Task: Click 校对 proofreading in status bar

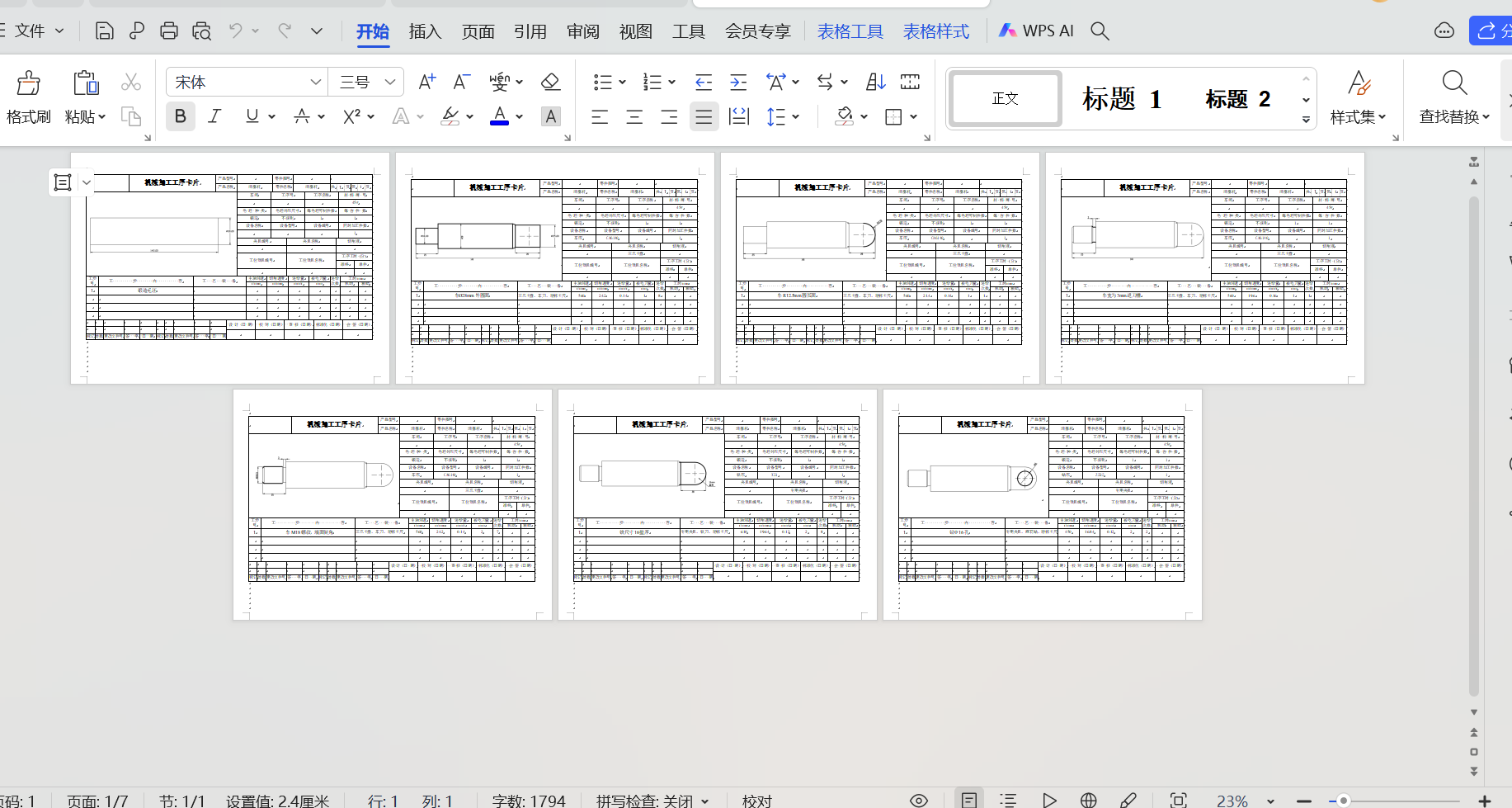Action: point(757,801)
